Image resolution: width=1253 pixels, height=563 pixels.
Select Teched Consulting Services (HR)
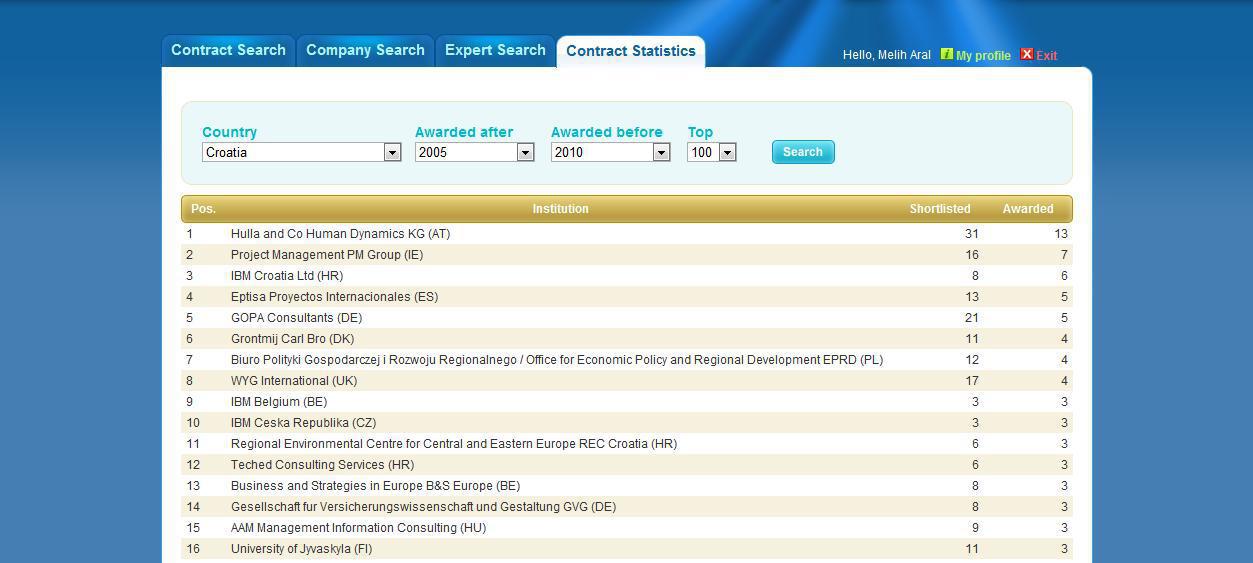[x=322, y=465]
